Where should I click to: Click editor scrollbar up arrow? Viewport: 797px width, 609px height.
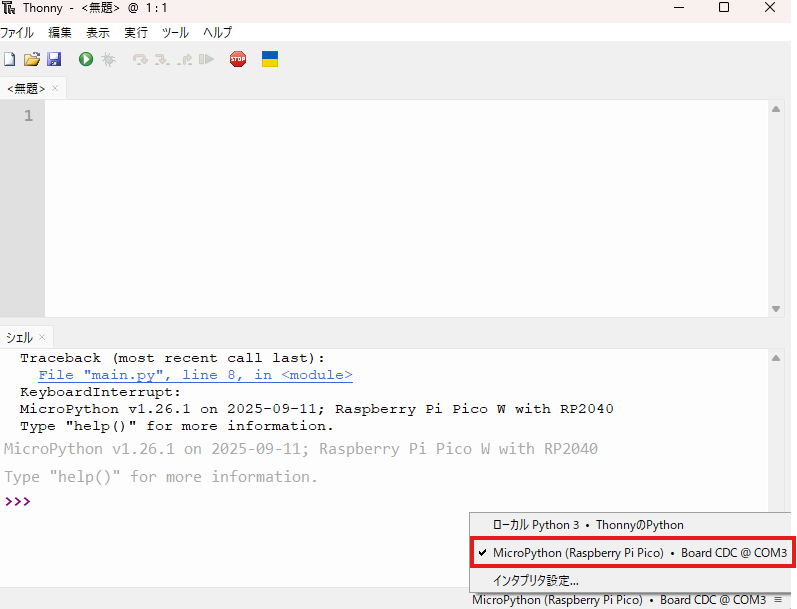tap(776, 109)
